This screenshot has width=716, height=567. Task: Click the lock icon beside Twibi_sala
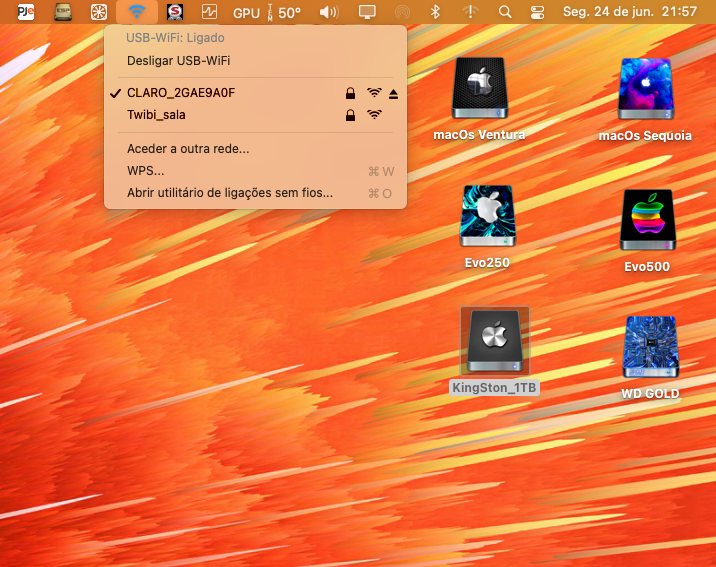pyautogui.click(x=350, y=115)
